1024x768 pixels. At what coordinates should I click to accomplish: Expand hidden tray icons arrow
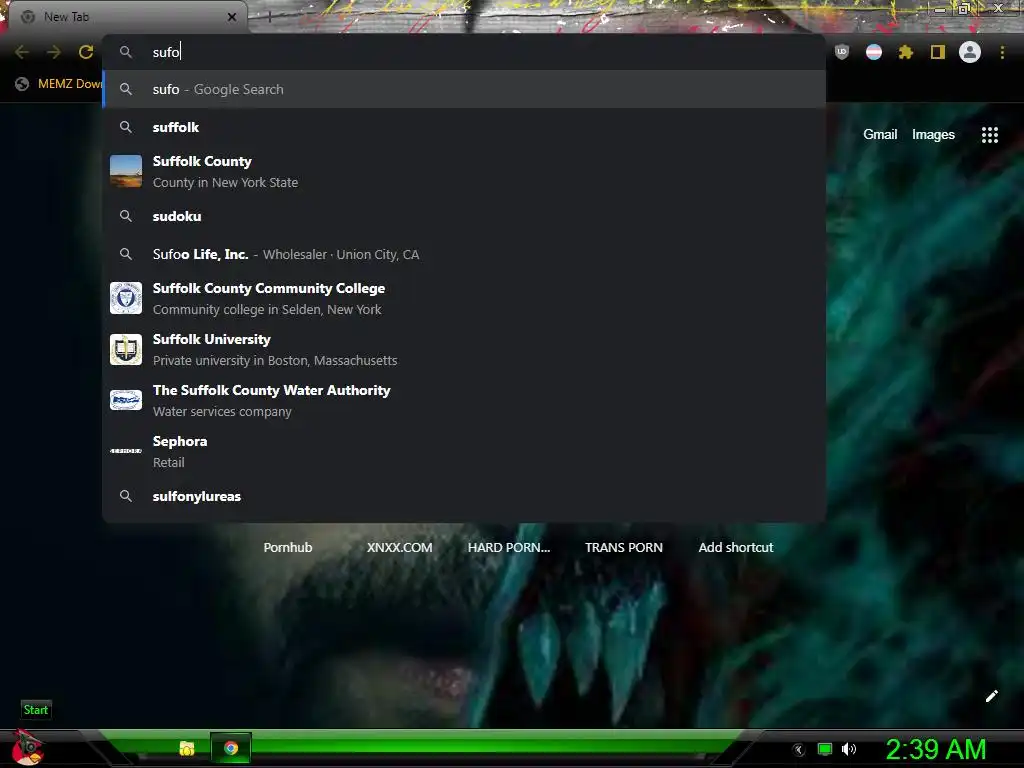tap(799, 750)
